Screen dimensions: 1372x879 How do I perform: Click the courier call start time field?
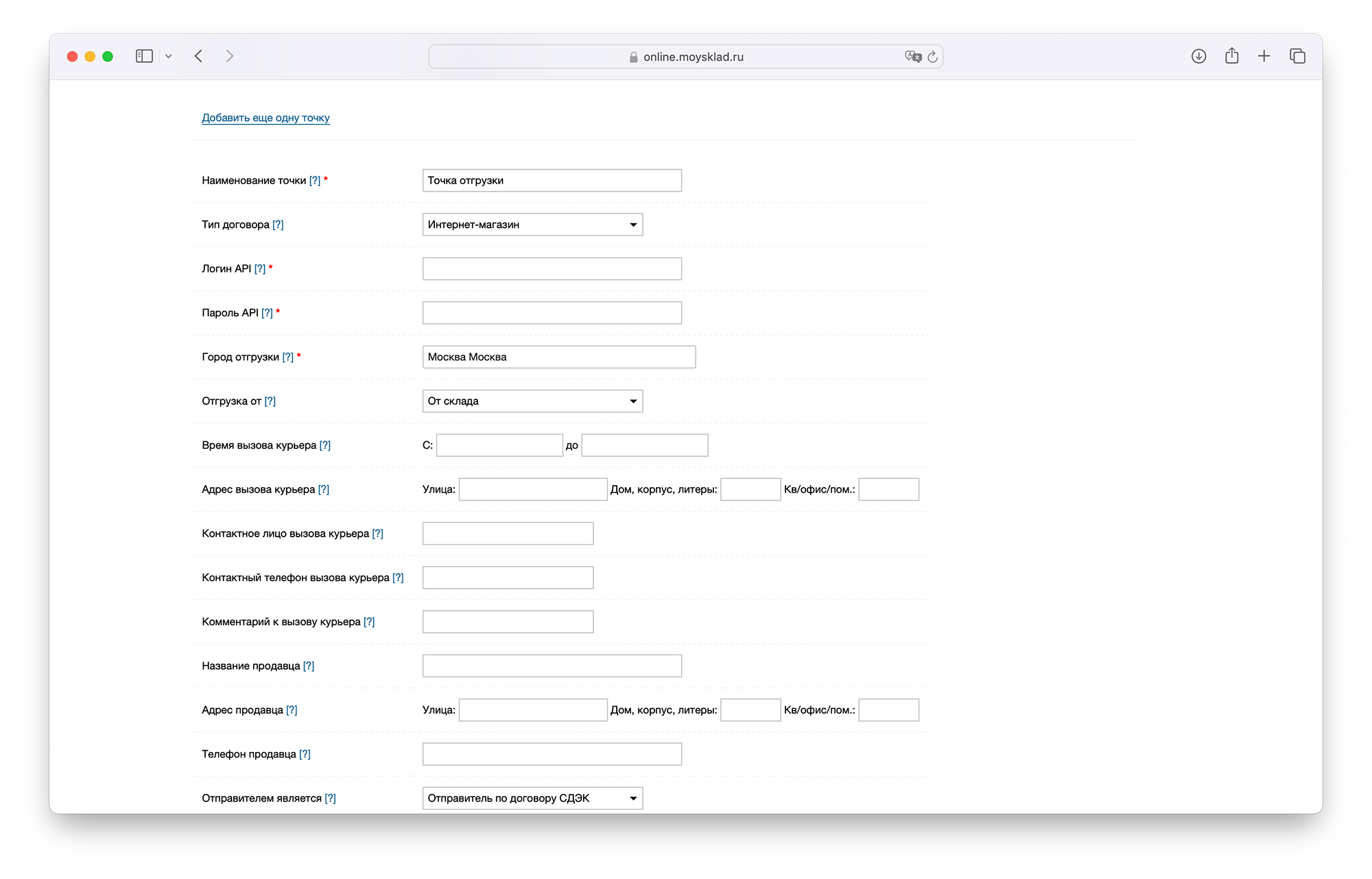point(499,445)
